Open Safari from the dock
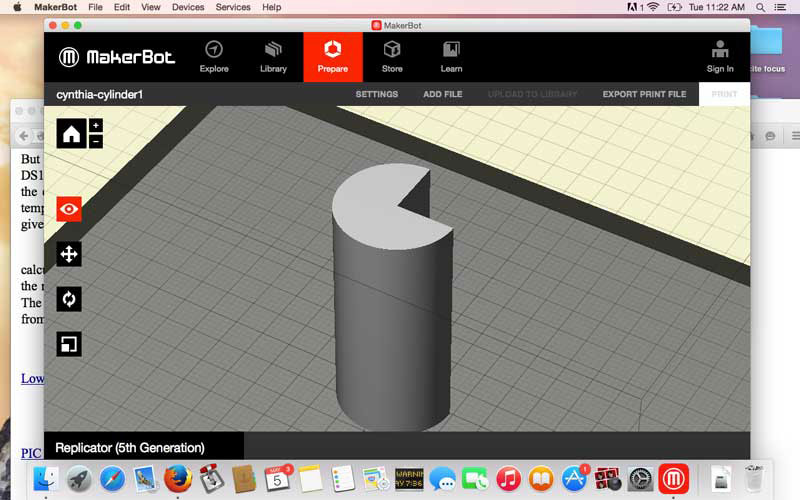Image resolution: width=800 pixels, height=500 pixels. click(112, 479)
